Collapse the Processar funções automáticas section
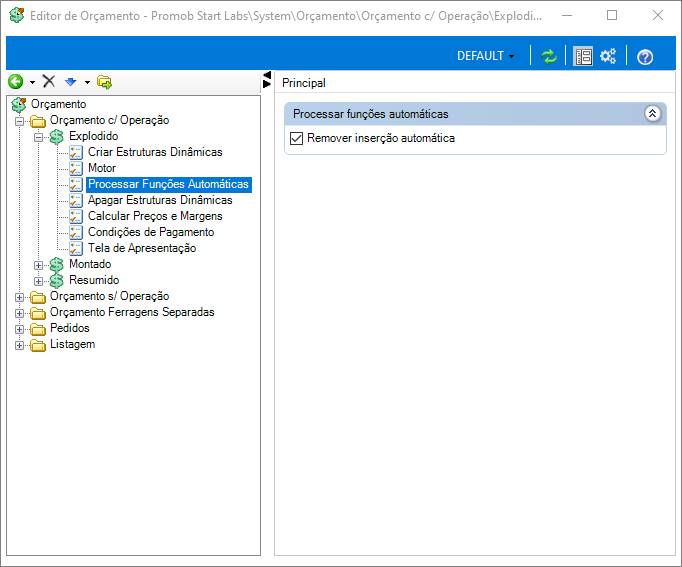This screenshot has height=567, width=682. [652, 114]
